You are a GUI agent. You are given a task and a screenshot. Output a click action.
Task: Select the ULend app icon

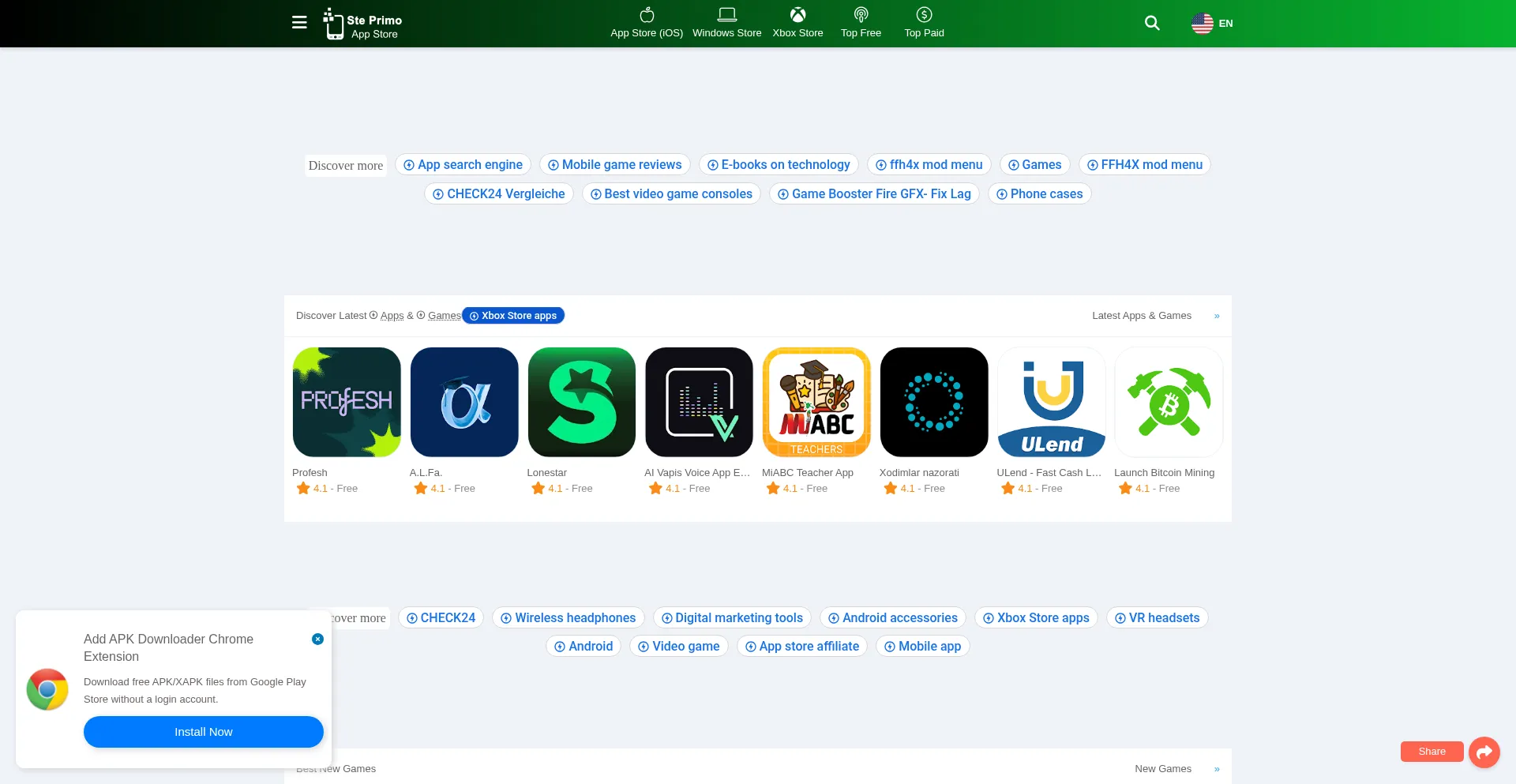1051,402
